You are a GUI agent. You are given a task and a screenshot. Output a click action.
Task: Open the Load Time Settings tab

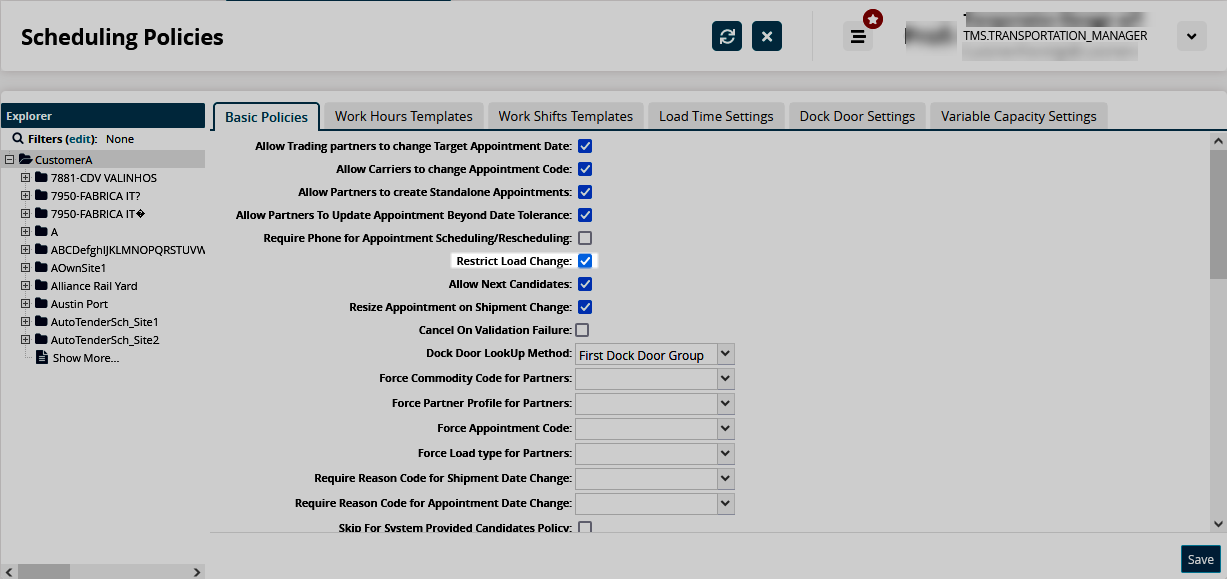click(x=716, y=116)
